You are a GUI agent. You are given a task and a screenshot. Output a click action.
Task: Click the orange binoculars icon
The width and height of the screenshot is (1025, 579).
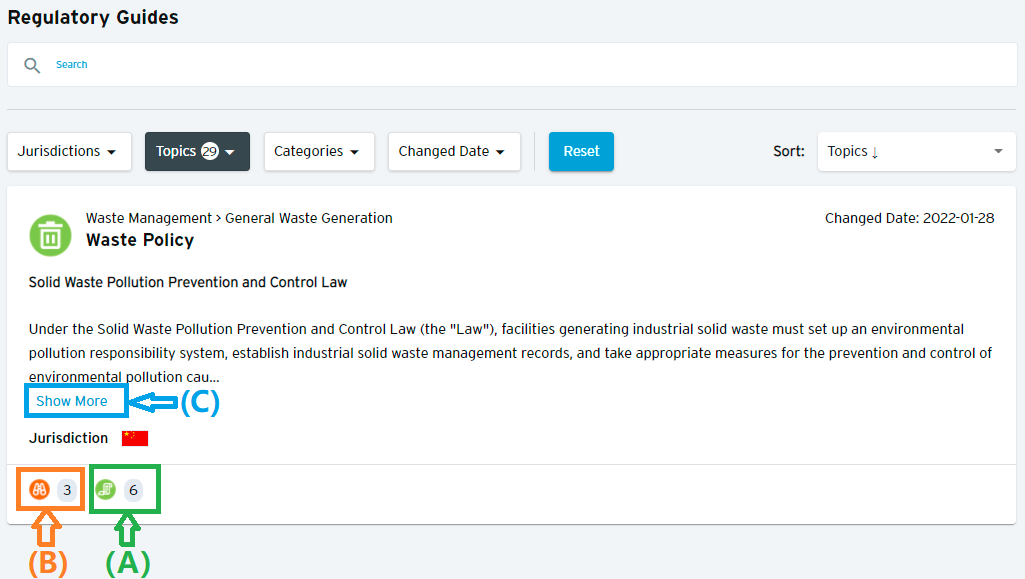(39, 489)
